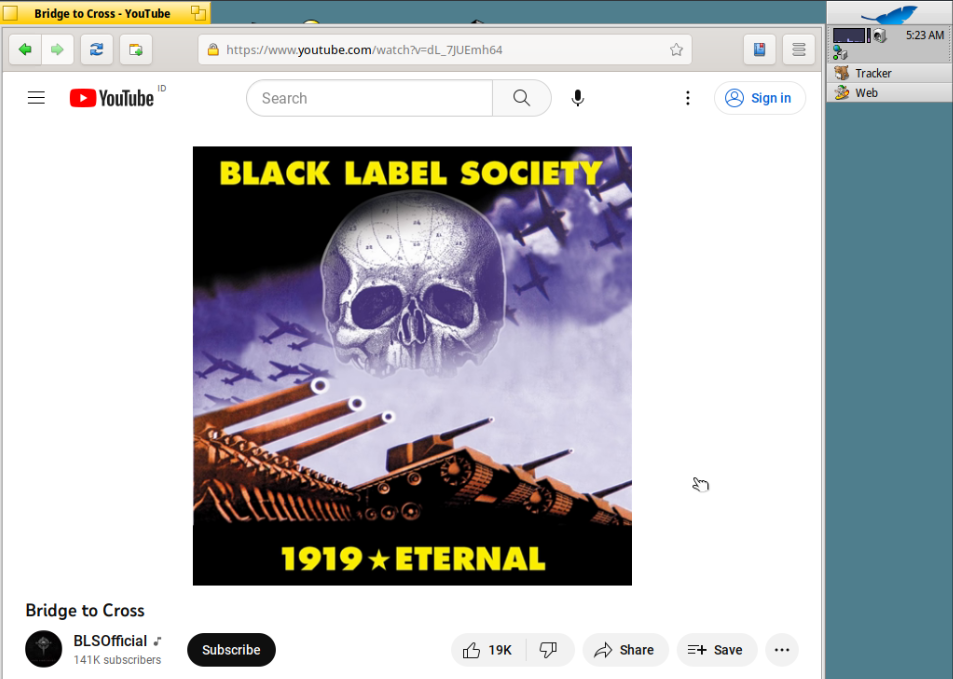This screenshot has width=953, height=679.
Task: Open more actions ellipsis below the video
Action: click(782, 650)
